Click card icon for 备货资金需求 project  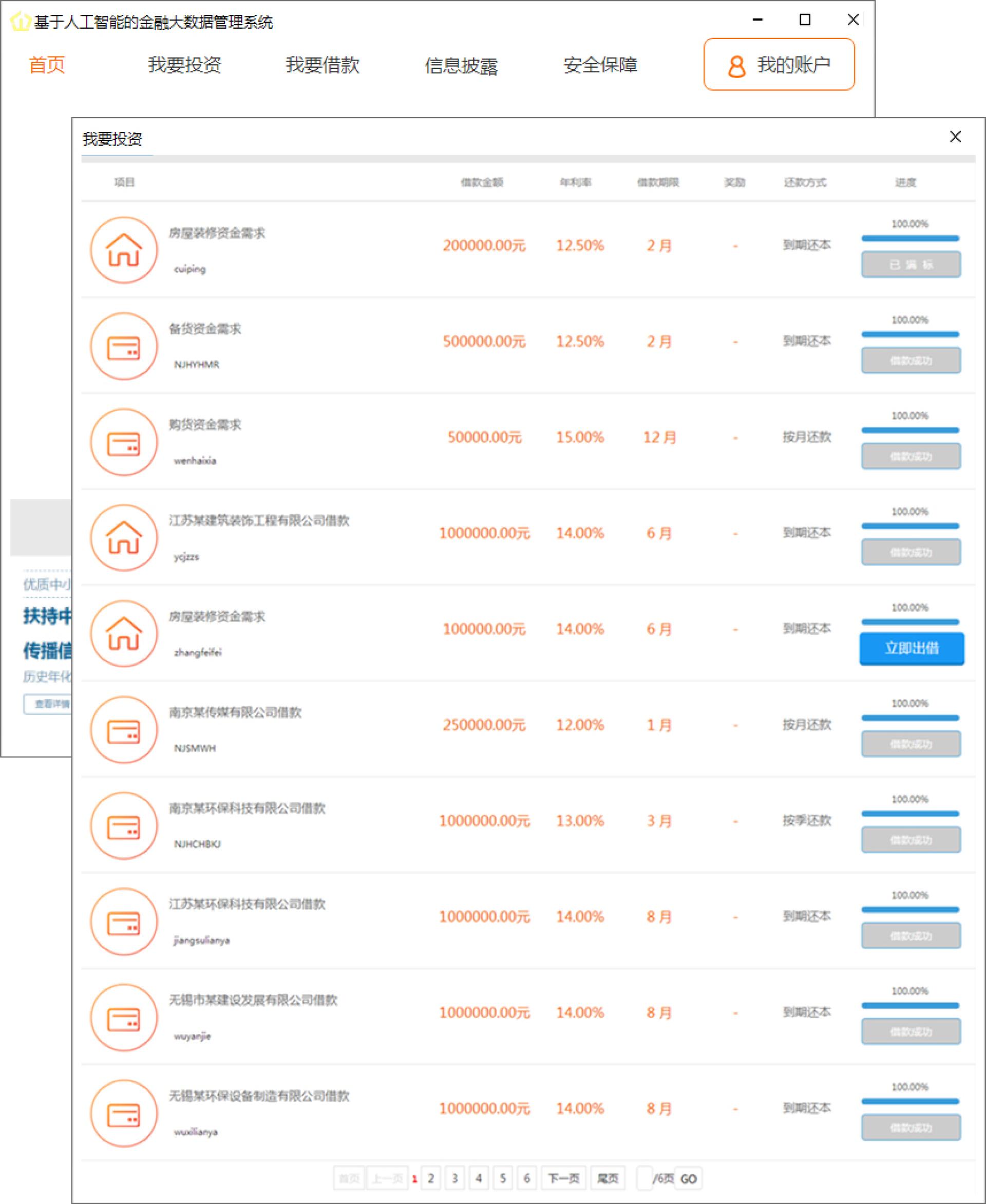(x=124, y=346)
